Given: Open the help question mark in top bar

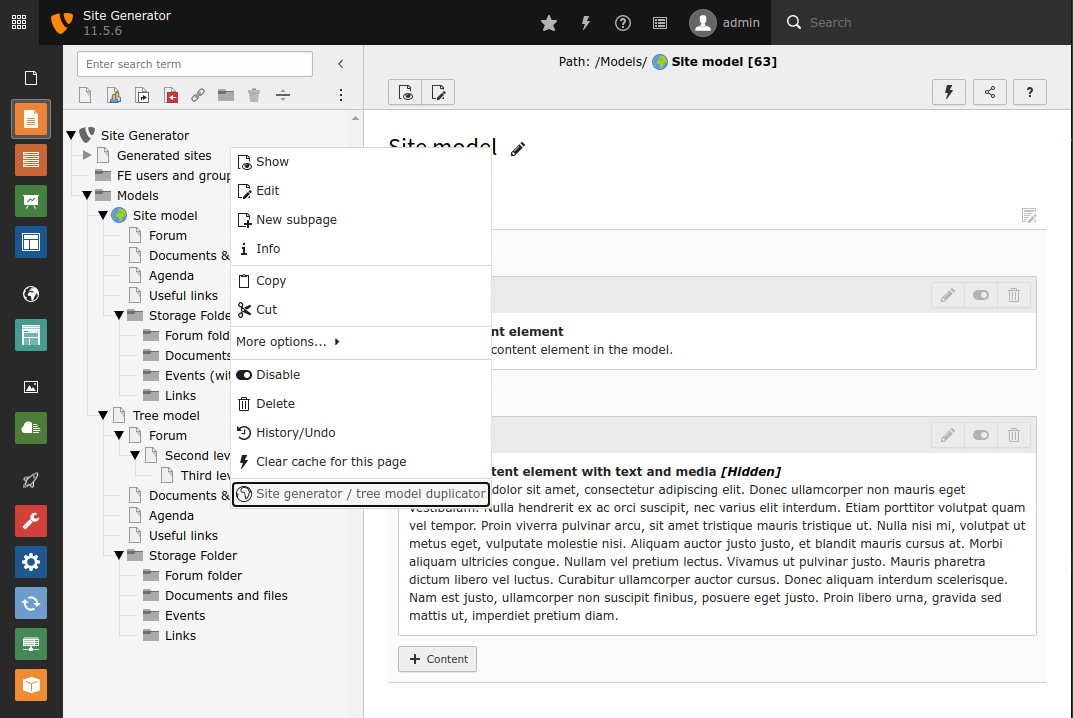Looking at the screenshot, I should click(623, 23).
